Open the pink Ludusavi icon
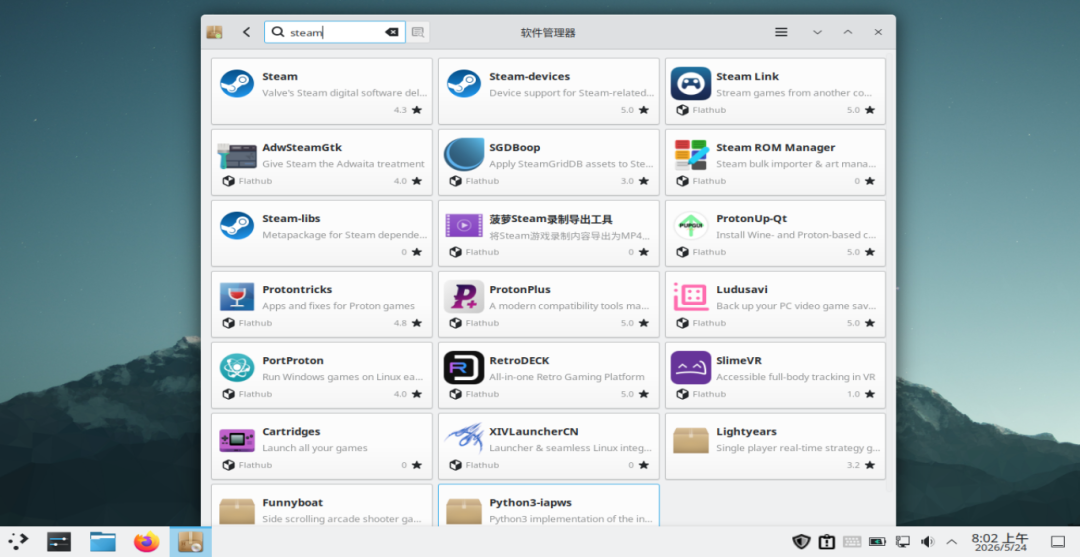This screenshot has width=1080, height=557. [690, 297]
